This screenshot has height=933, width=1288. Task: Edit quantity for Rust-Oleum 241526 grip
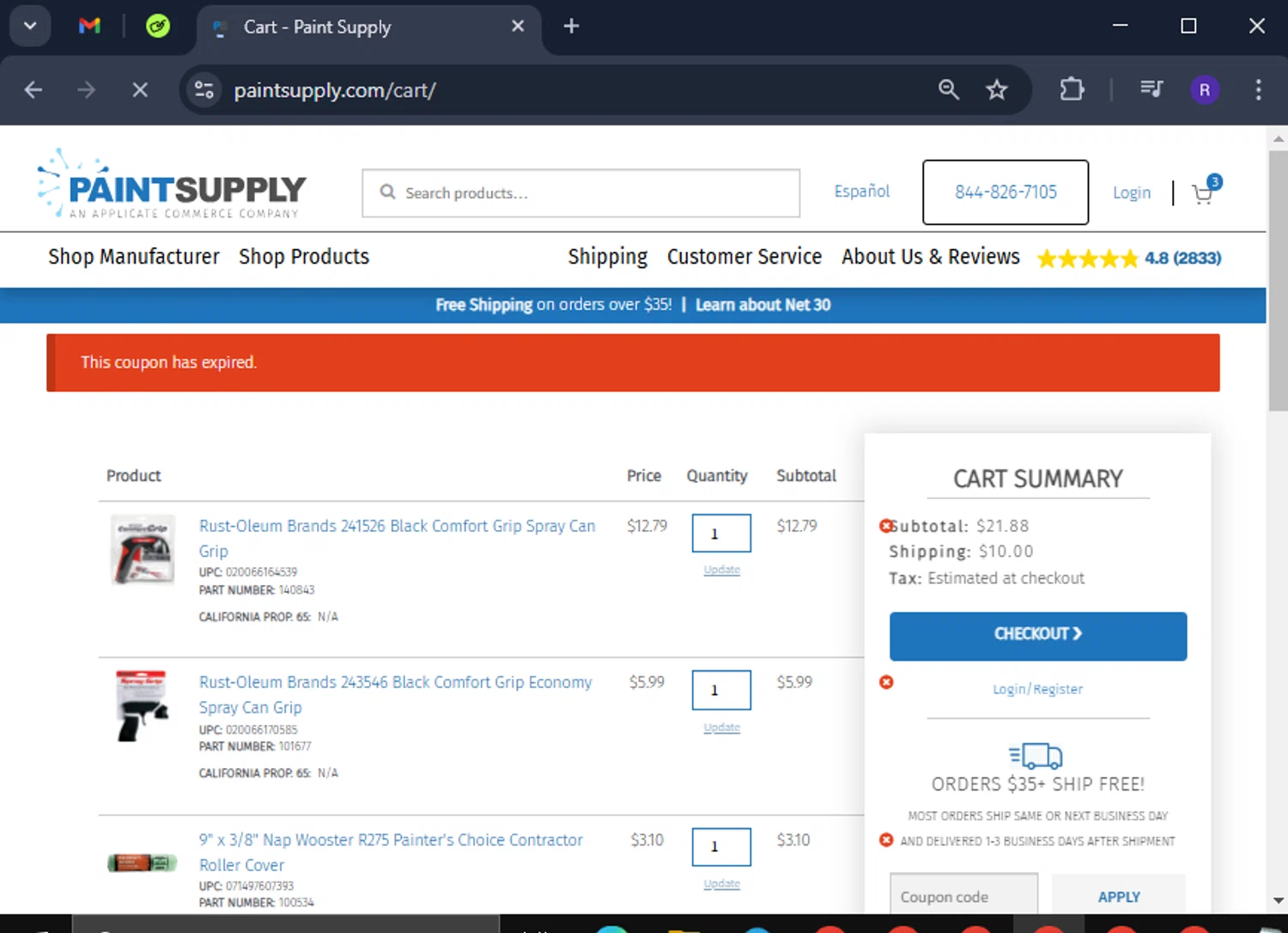[721, 534]
